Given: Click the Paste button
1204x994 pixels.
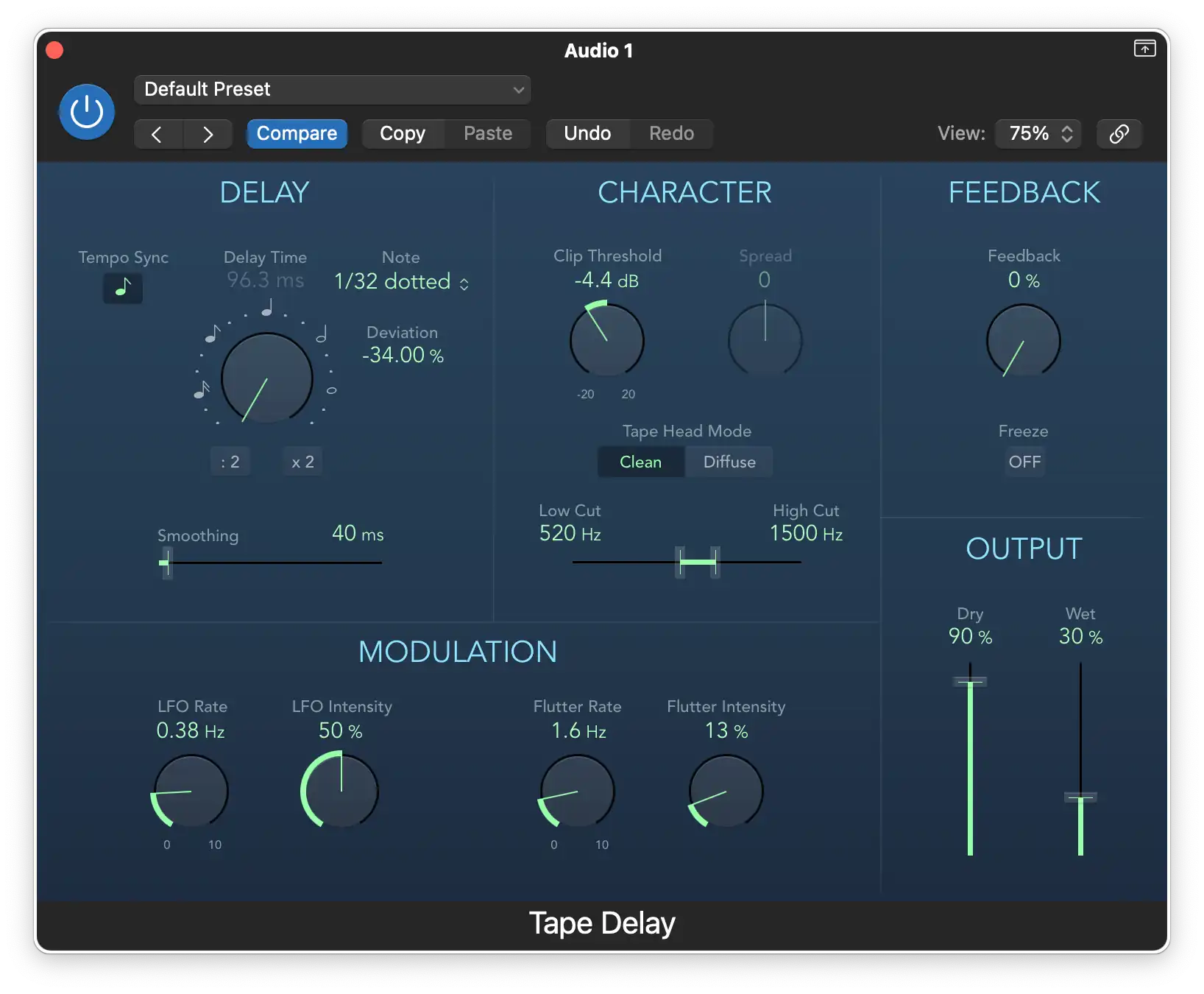Looking at the screenshot, I should tap(488, 134).
